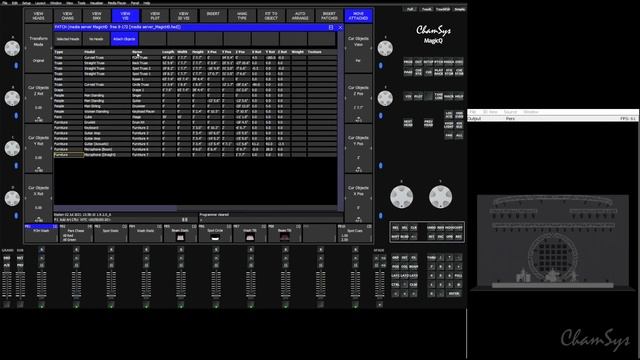Click the encoder wheel beside Cur Objects Y Rot
Image resolution: width=640 pixels, height=360 pixels.
click(12, 148)
